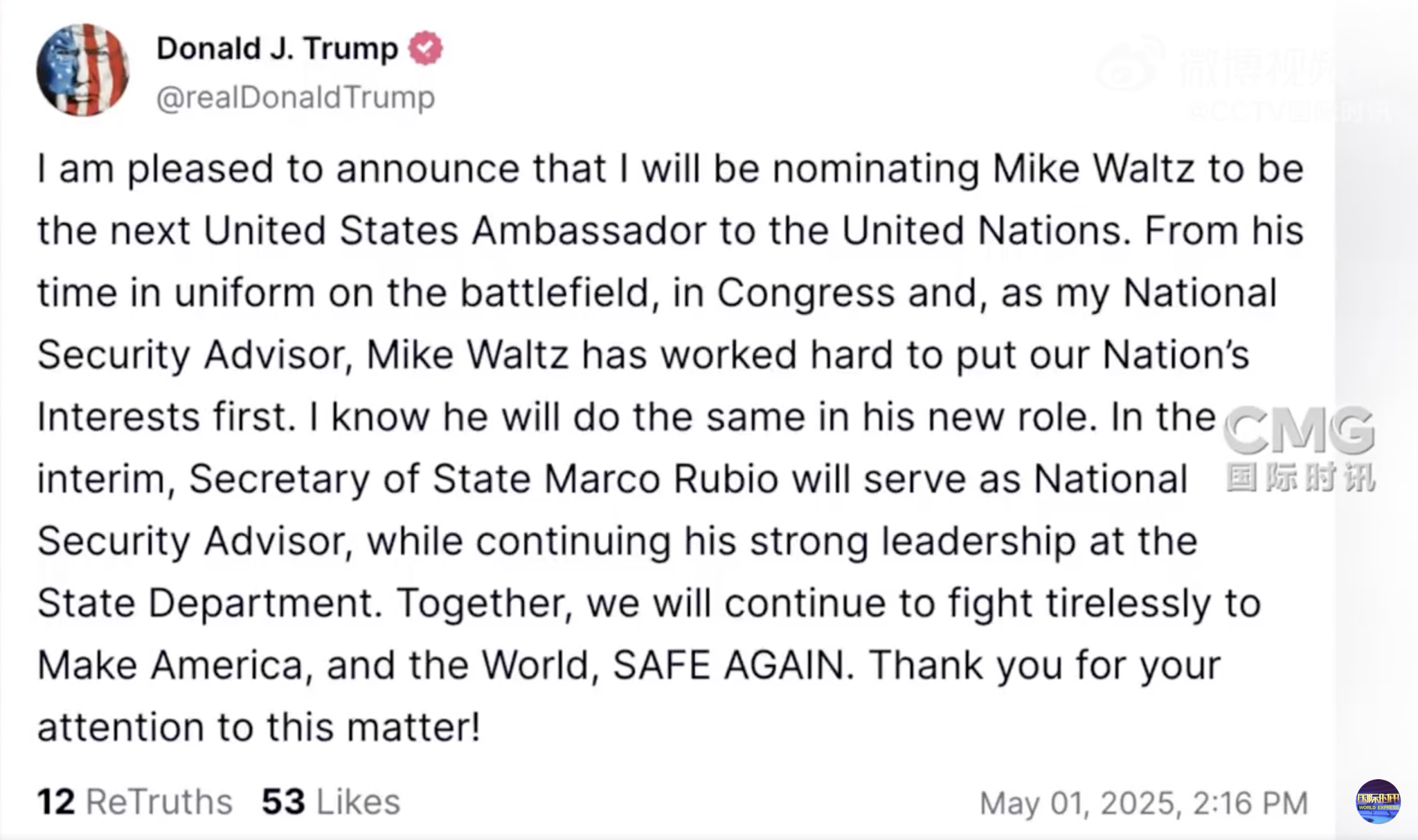Screen dimensions: 1418x840
Task: Click the @realDonaldTrump handle
Action: [295, 97]
